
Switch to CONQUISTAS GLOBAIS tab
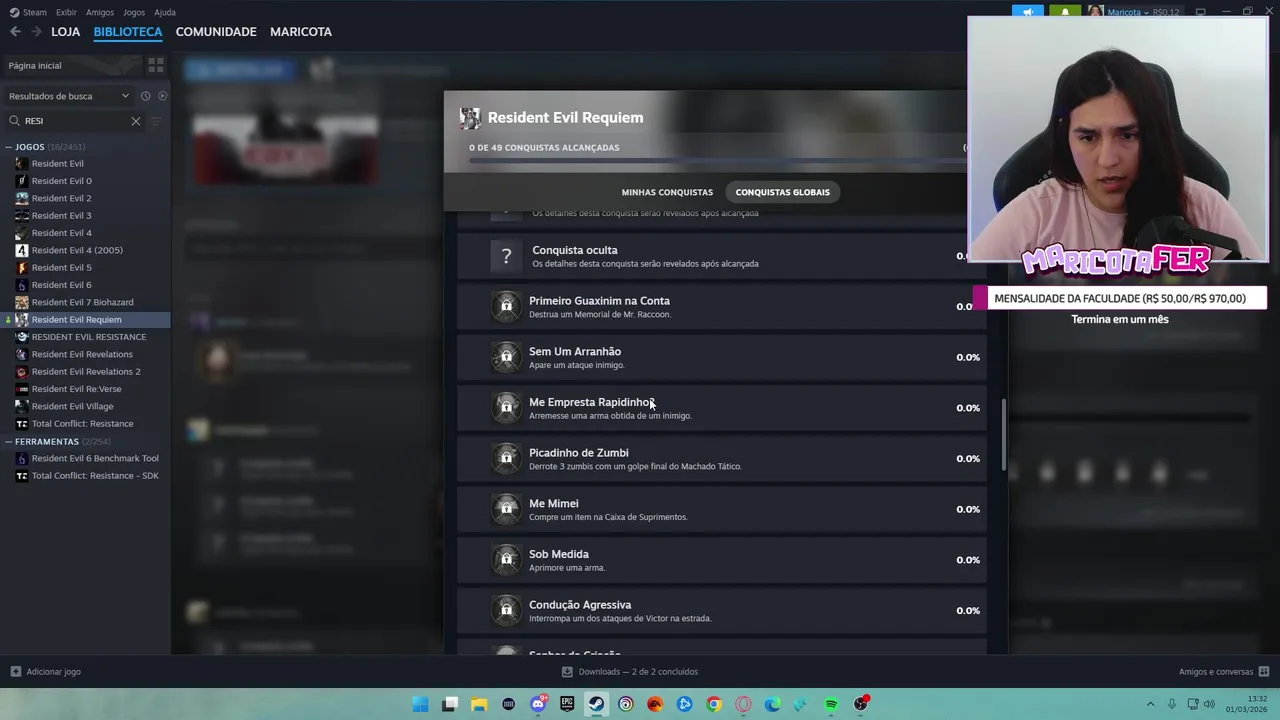783,192
